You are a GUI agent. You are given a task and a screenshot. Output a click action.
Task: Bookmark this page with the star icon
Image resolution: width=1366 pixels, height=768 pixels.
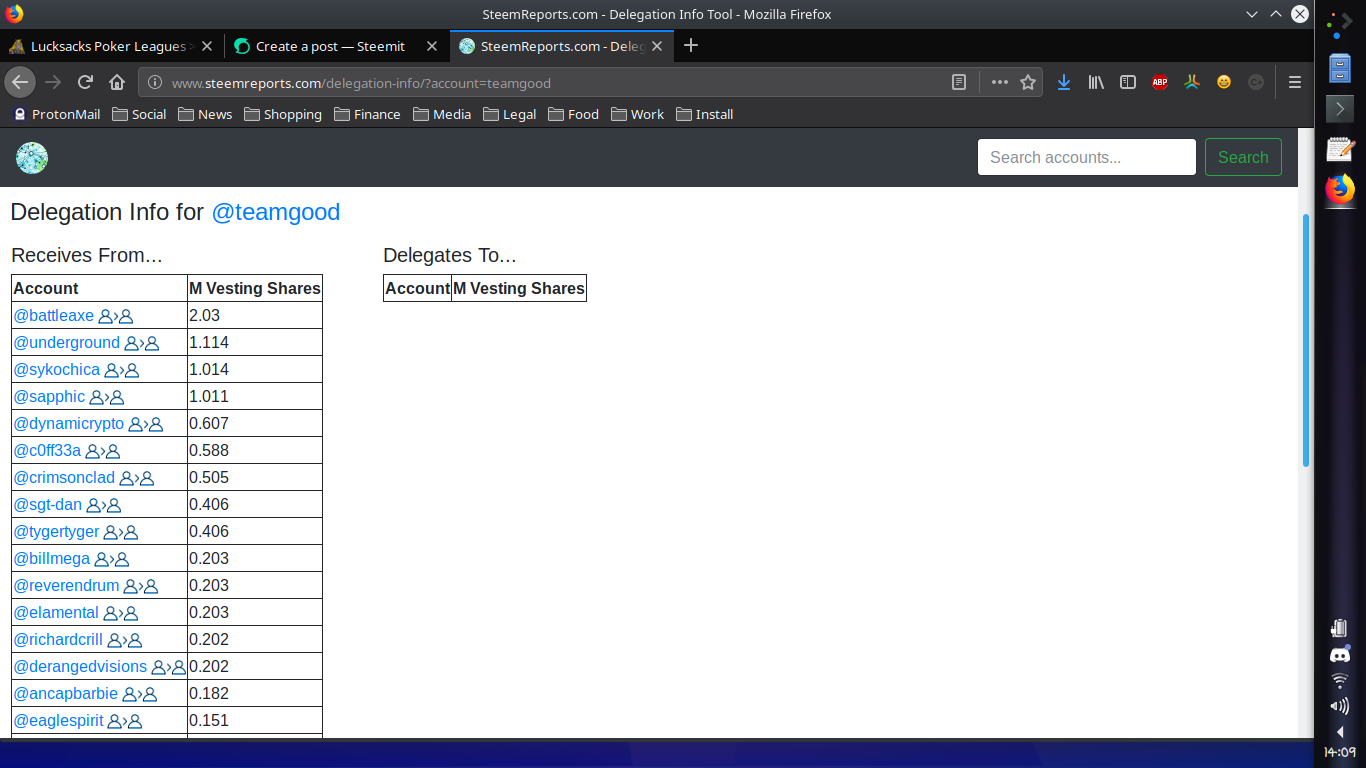(x=1027, y=82)
